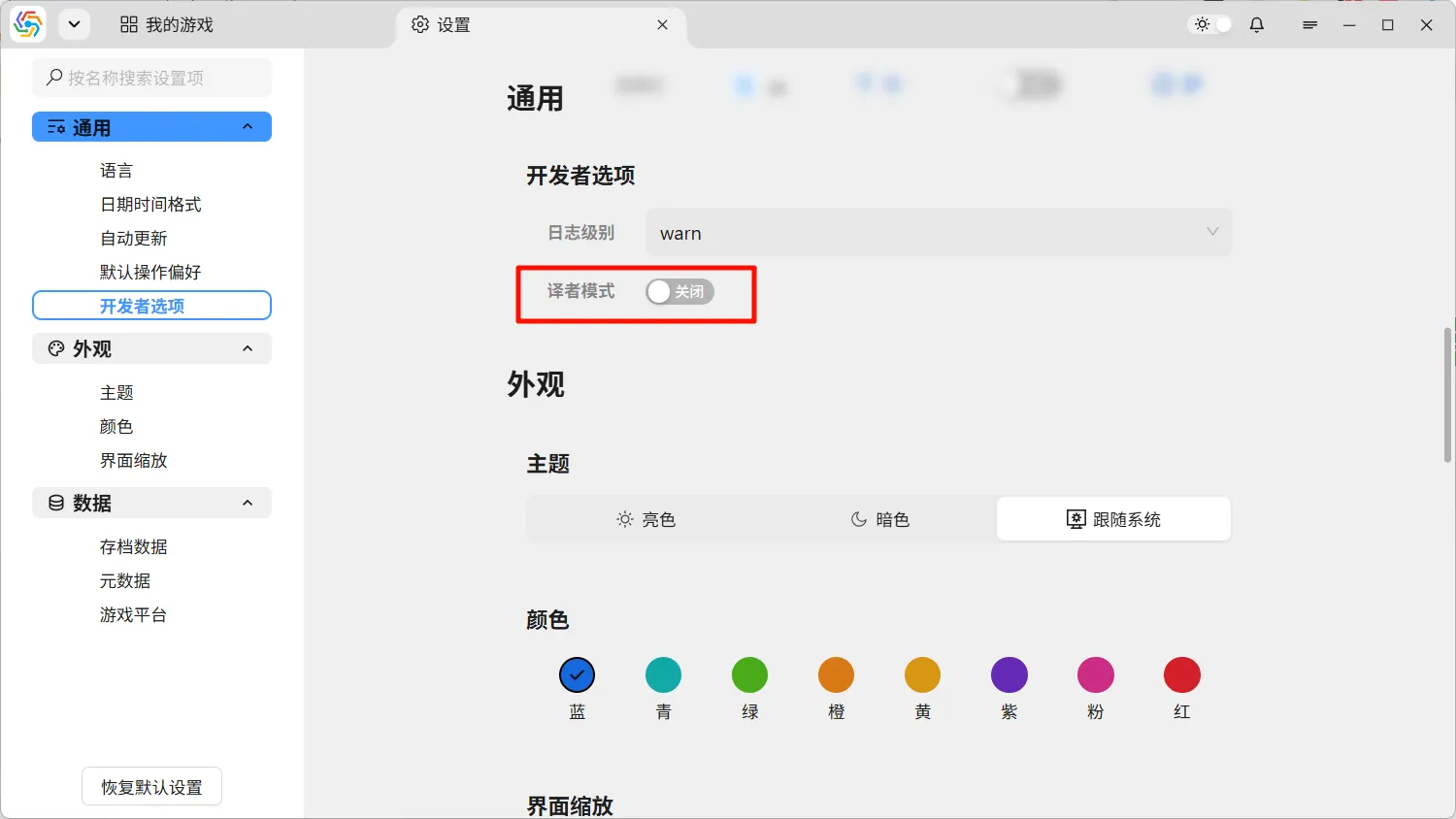Close the 设置 tab
This screenshot has height=819, width=1456.
662,25
